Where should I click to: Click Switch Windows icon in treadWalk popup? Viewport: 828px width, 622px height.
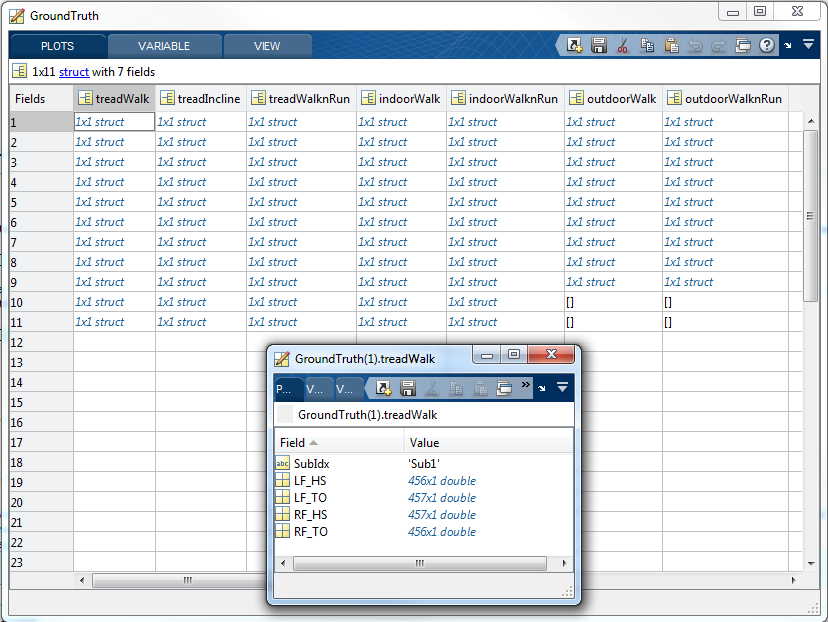click(504, 388)
